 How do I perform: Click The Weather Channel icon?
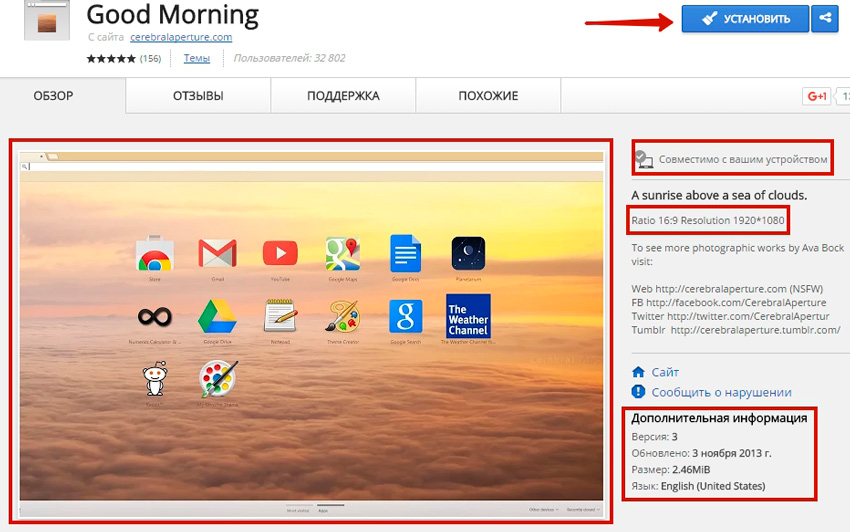coord(468,316)
